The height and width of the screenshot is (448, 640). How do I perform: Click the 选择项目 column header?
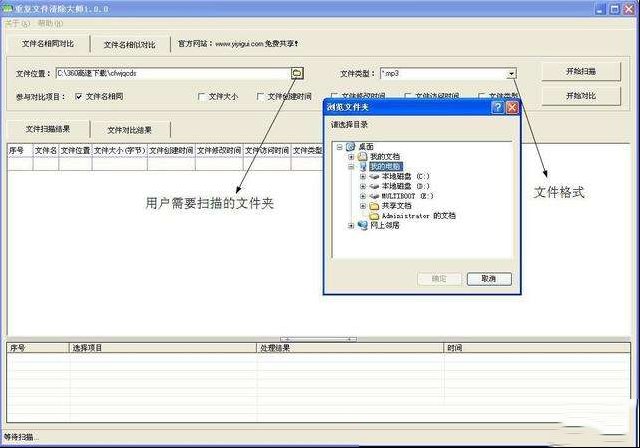(x=163, y=348)
